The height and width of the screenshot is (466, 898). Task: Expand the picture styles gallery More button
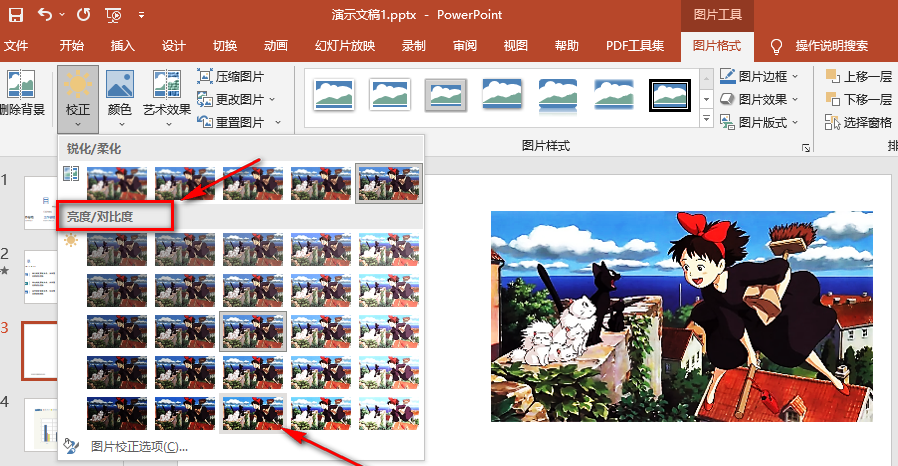(x=707, y=119)
